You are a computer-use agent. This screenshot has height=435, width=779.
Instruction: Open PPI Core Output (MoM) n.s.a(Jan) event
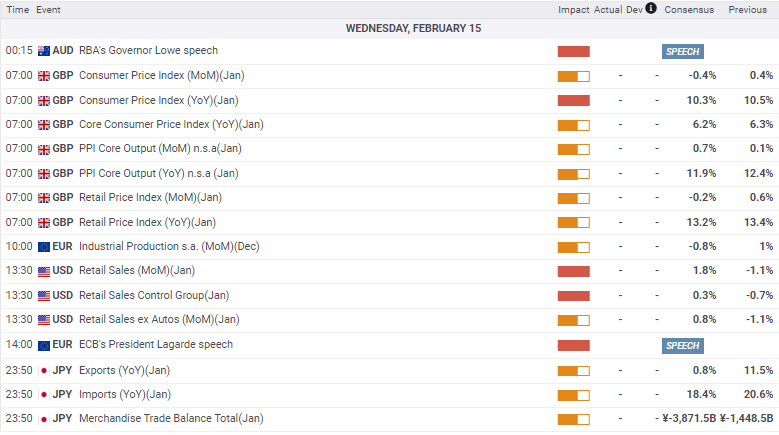click(160, 148)
